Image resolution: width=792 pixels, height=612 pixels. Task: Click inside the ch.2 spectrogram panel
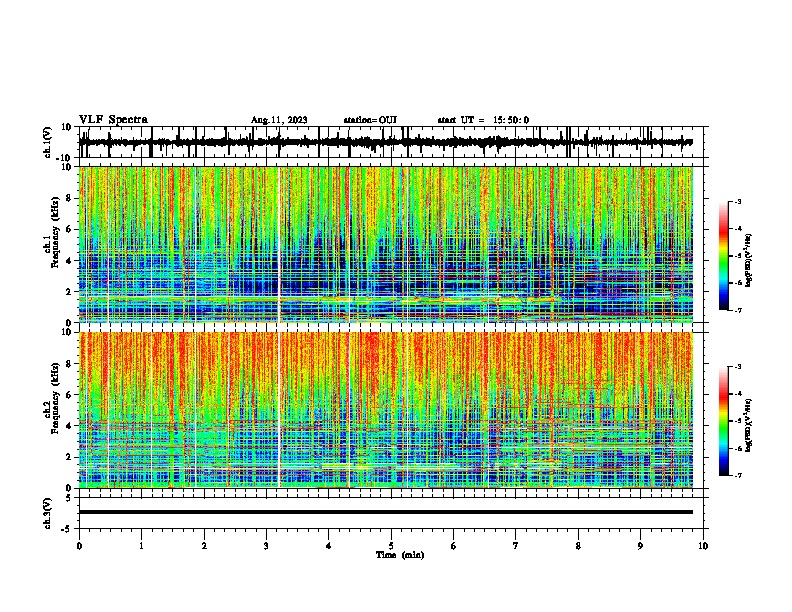[386, 410]
